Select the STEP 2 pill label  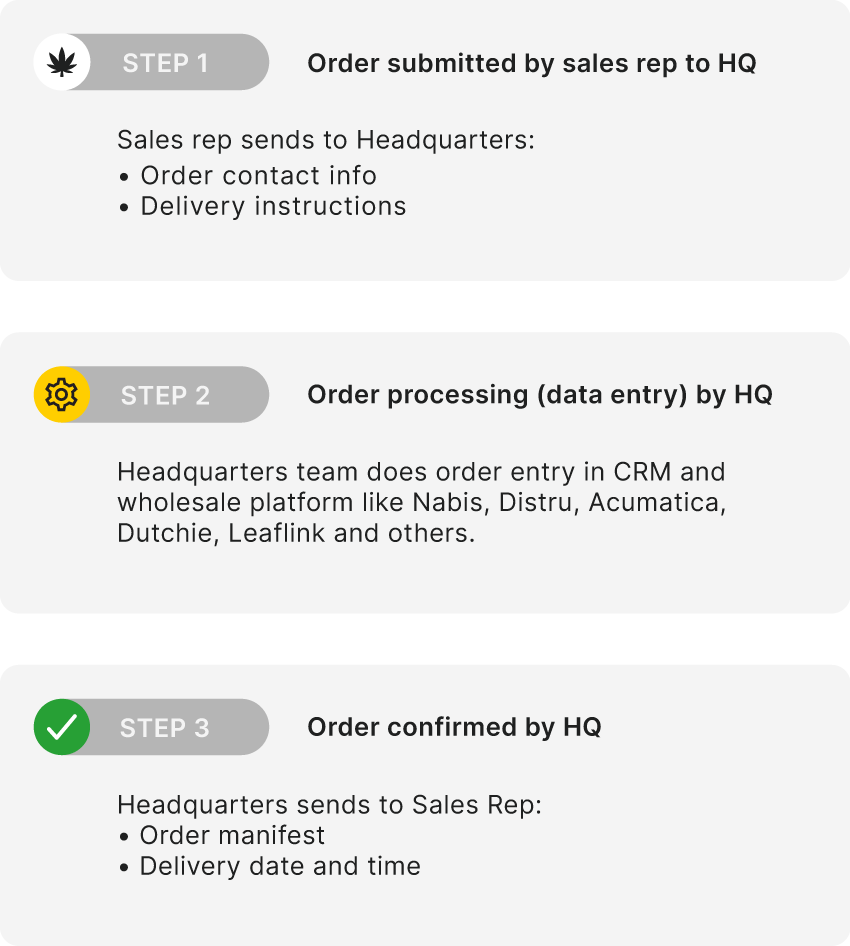(x=165, y=395)
